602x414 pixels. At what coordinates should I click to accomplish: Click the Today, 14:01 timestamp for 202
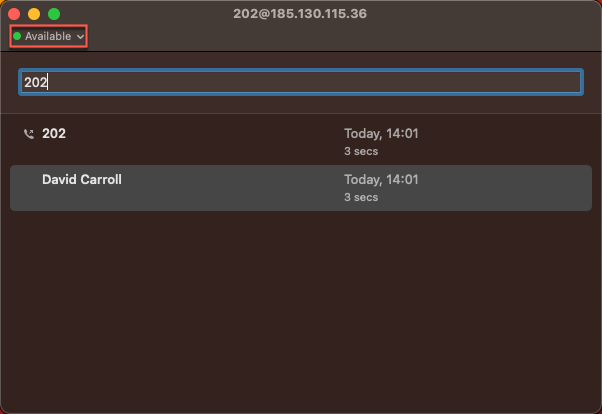pyautogui.click(x=381, y=133)
